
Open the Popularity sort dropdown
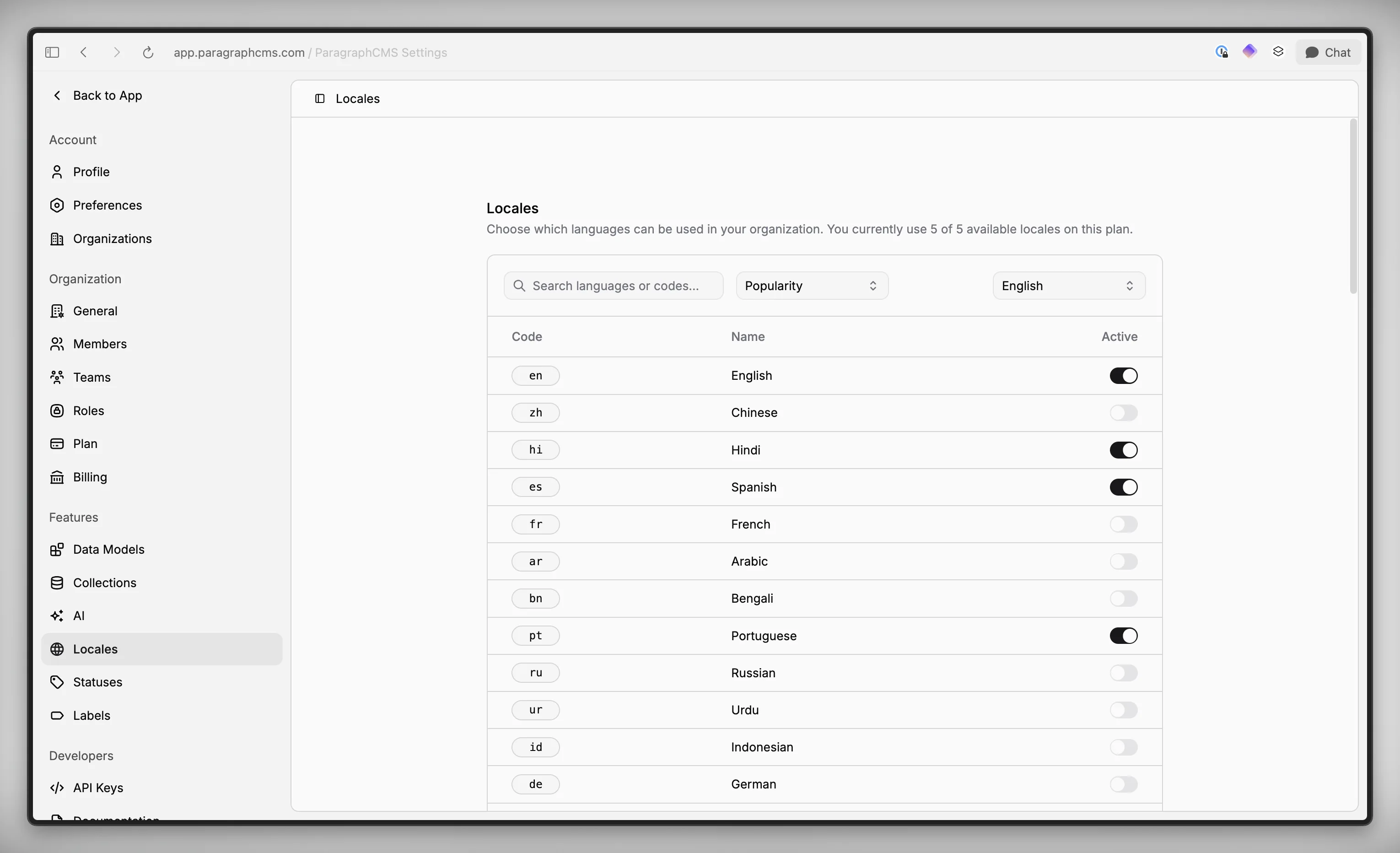point(812,286)
